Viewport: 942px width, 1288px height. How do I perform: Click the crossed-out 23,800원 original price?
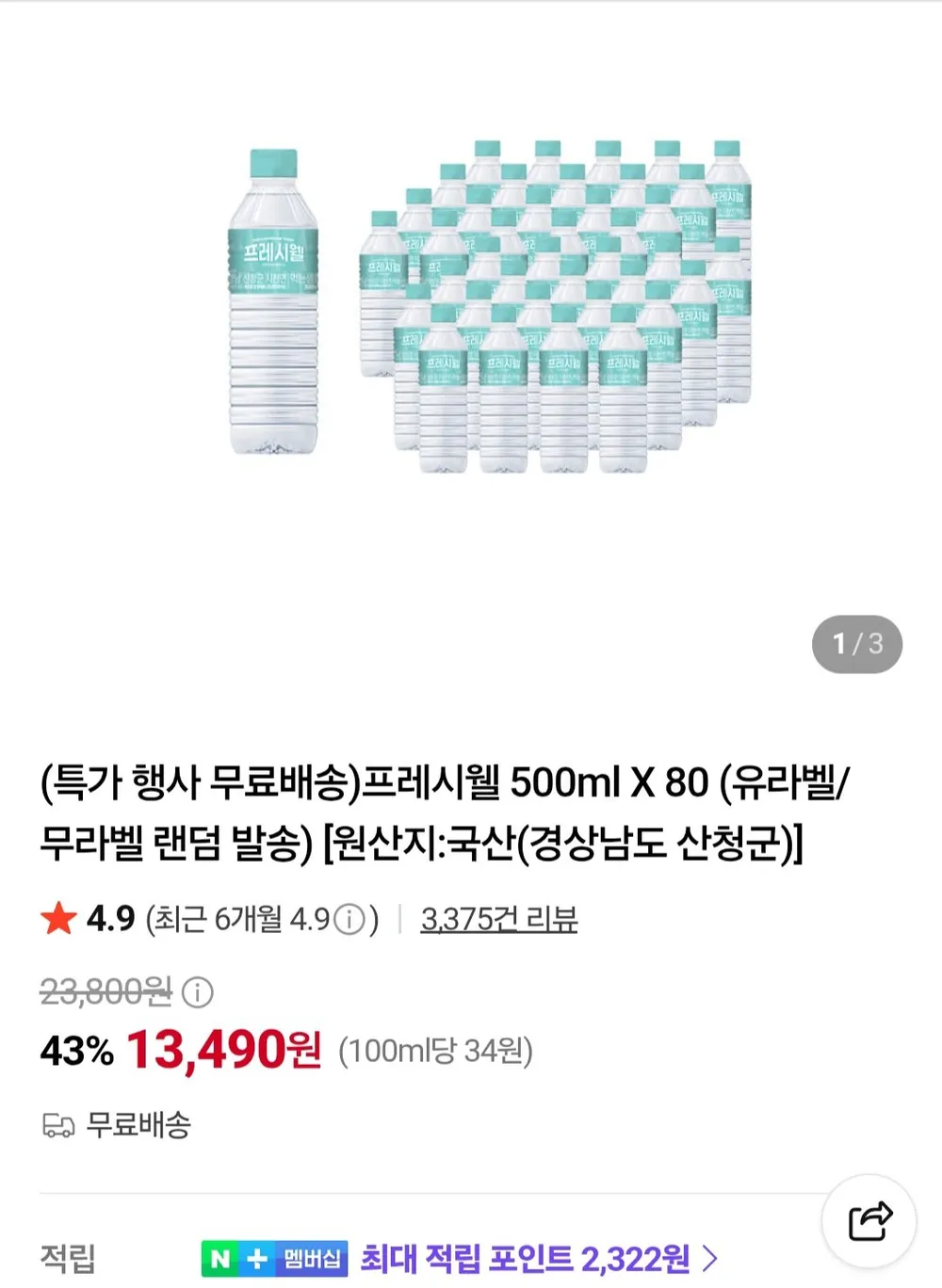pos(106,991)
